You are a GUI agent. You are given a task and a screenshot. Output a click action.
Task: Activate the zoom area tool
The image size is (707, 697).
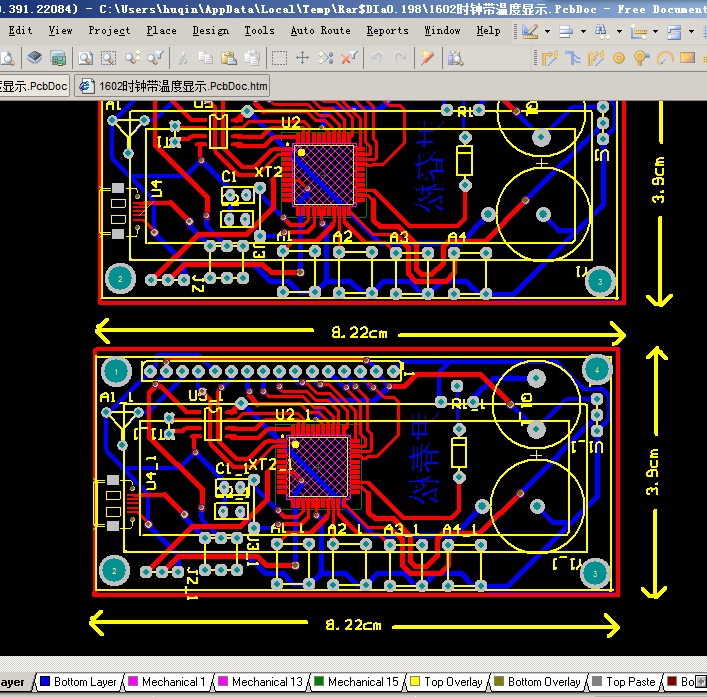coord(108,58)
